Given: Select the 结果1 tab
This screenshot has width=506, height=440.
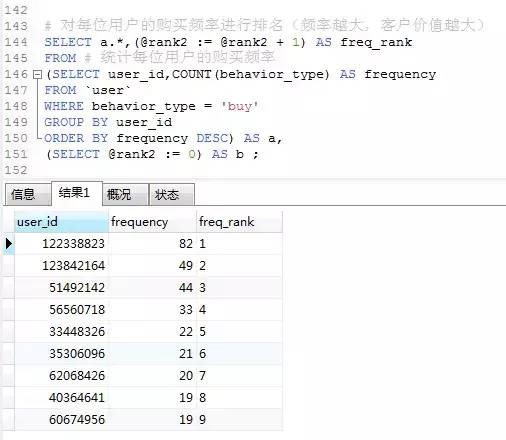Looking at the screenshot, I should pos(77,193).
